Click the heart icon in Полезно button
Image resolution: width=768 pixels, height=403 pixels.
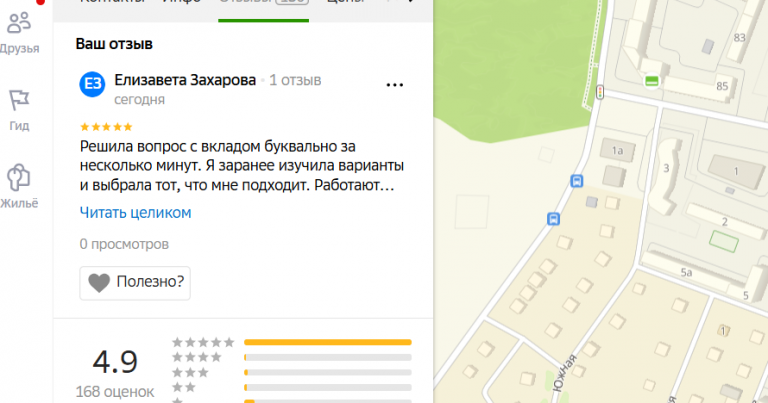tap(99, 283)
